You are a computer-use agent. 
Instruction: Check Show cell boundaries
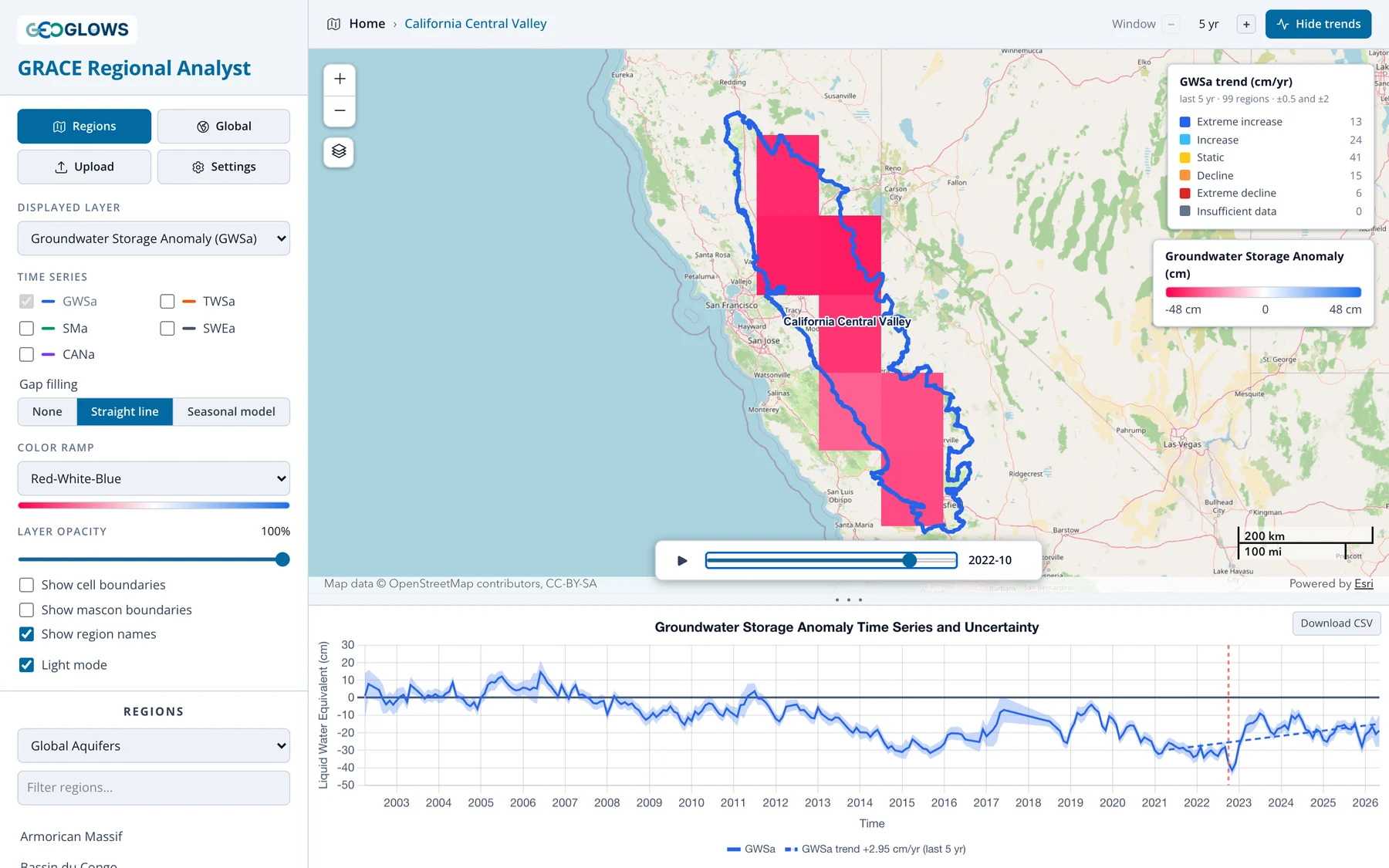click(26, 585)
